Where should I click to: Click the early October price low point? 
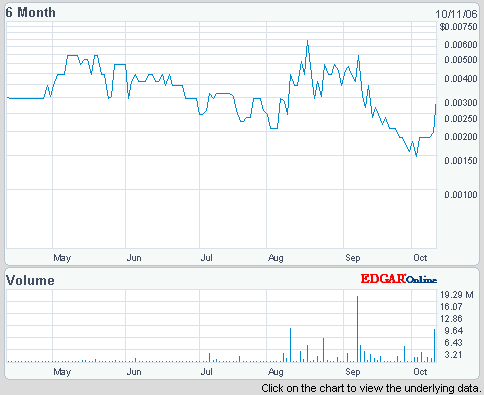[x=417, y=156]
